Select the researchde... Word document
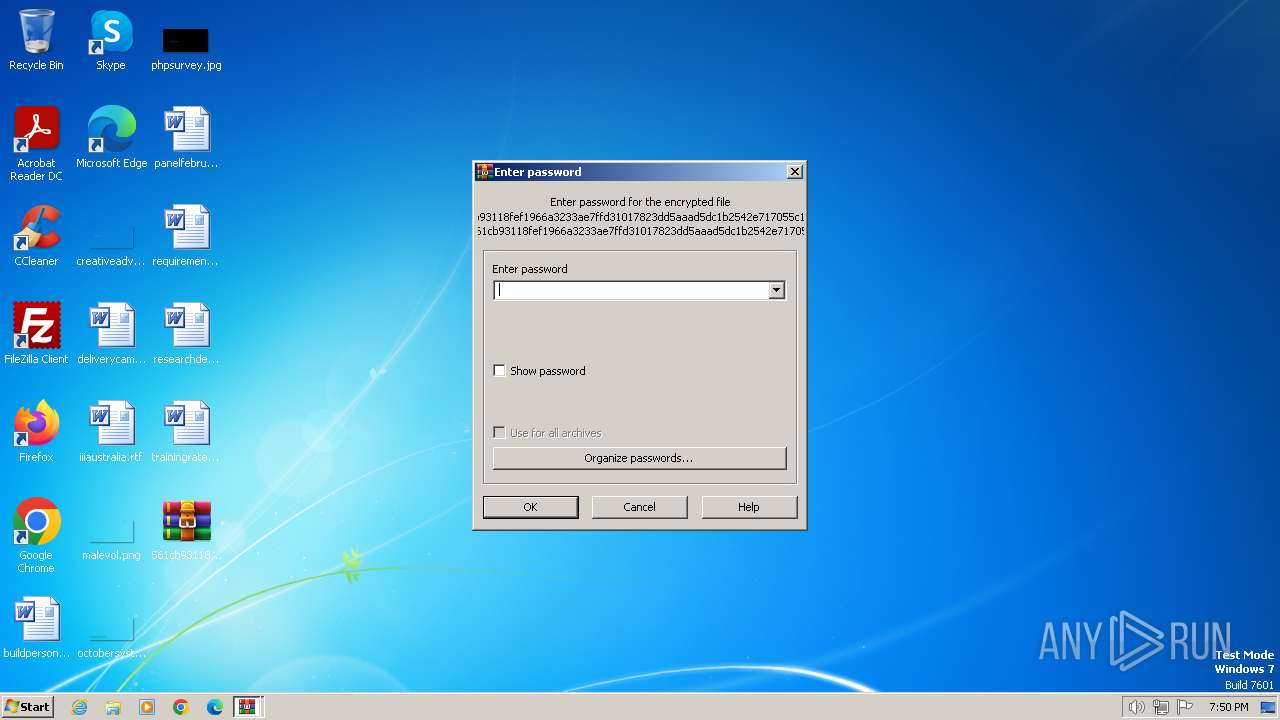1280x720 pixels. pyautogui.click(x=186, y=334)
